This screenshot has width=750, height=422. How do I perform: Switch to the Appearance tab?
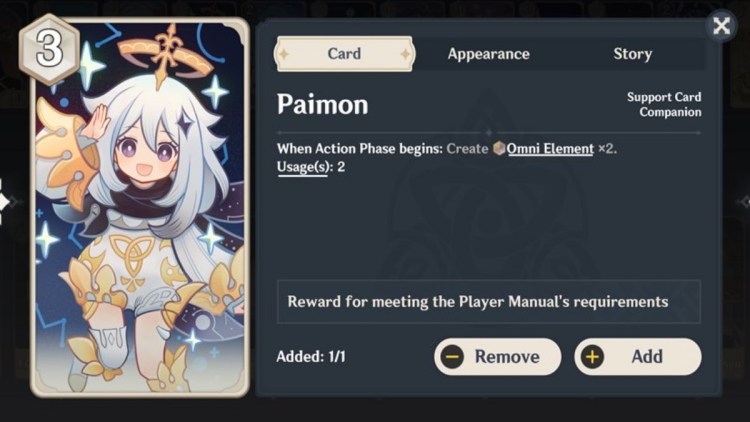(x=488, y=54)
